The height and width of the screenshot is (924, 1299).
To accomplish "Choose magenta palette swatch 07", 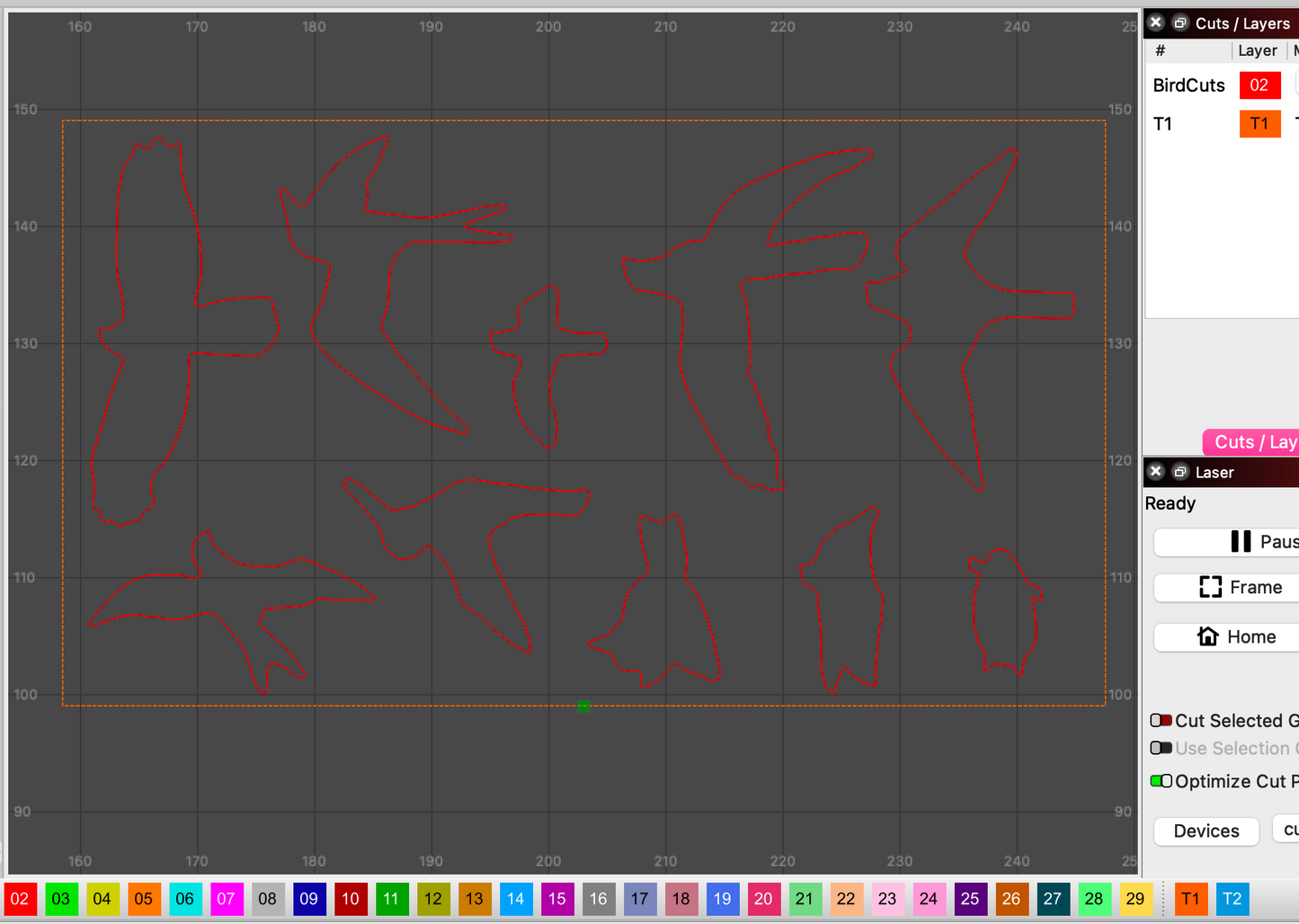I will 227,899.
